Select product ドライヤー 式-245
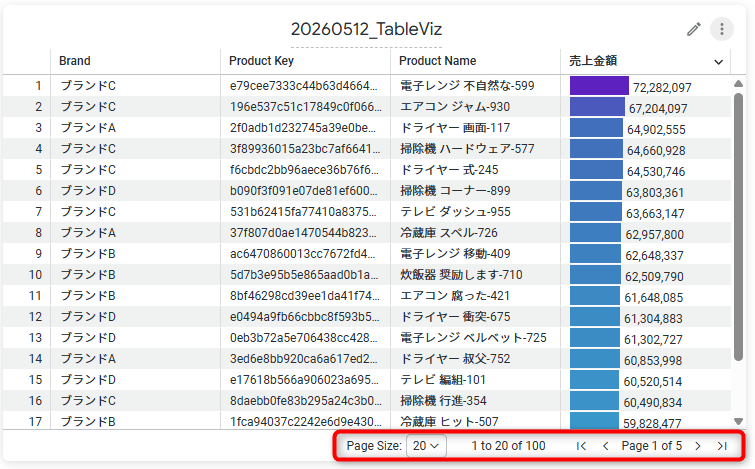Screen dimensions: 755x469 [x=449, y=169]
